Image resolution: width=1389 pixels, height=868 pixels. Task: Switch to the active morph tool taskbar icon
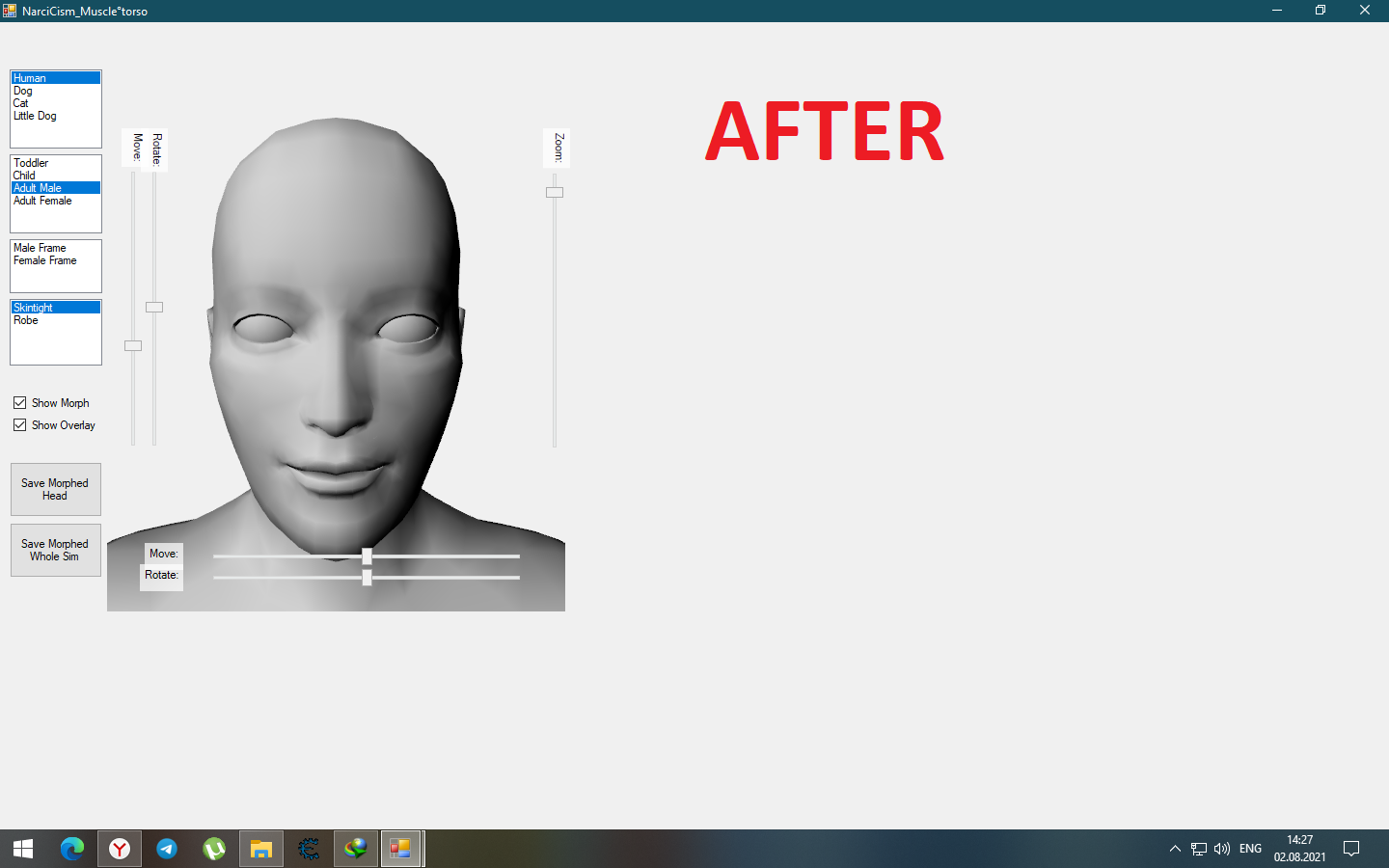tap(401, 849)
